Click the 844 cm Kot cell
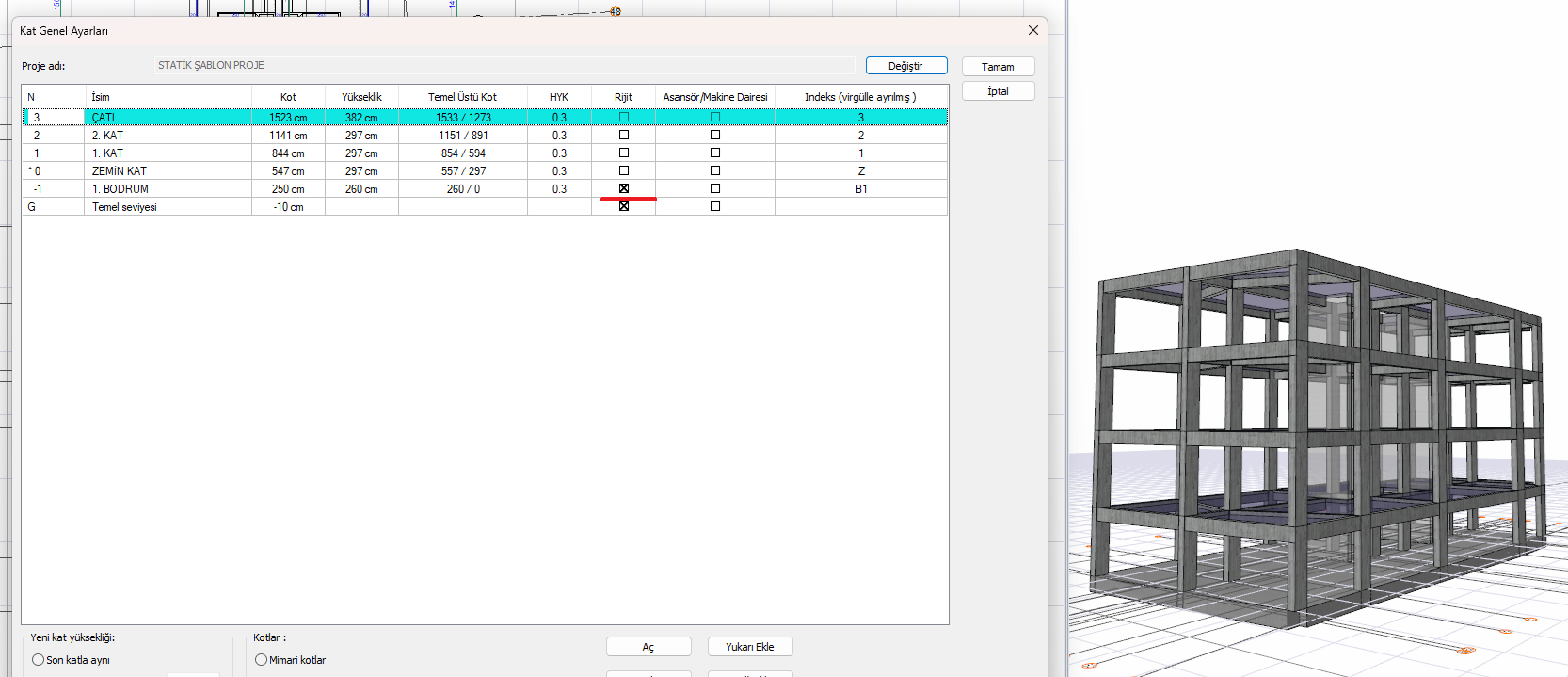Screen dimensions: 1568x677 pos(288,153)
